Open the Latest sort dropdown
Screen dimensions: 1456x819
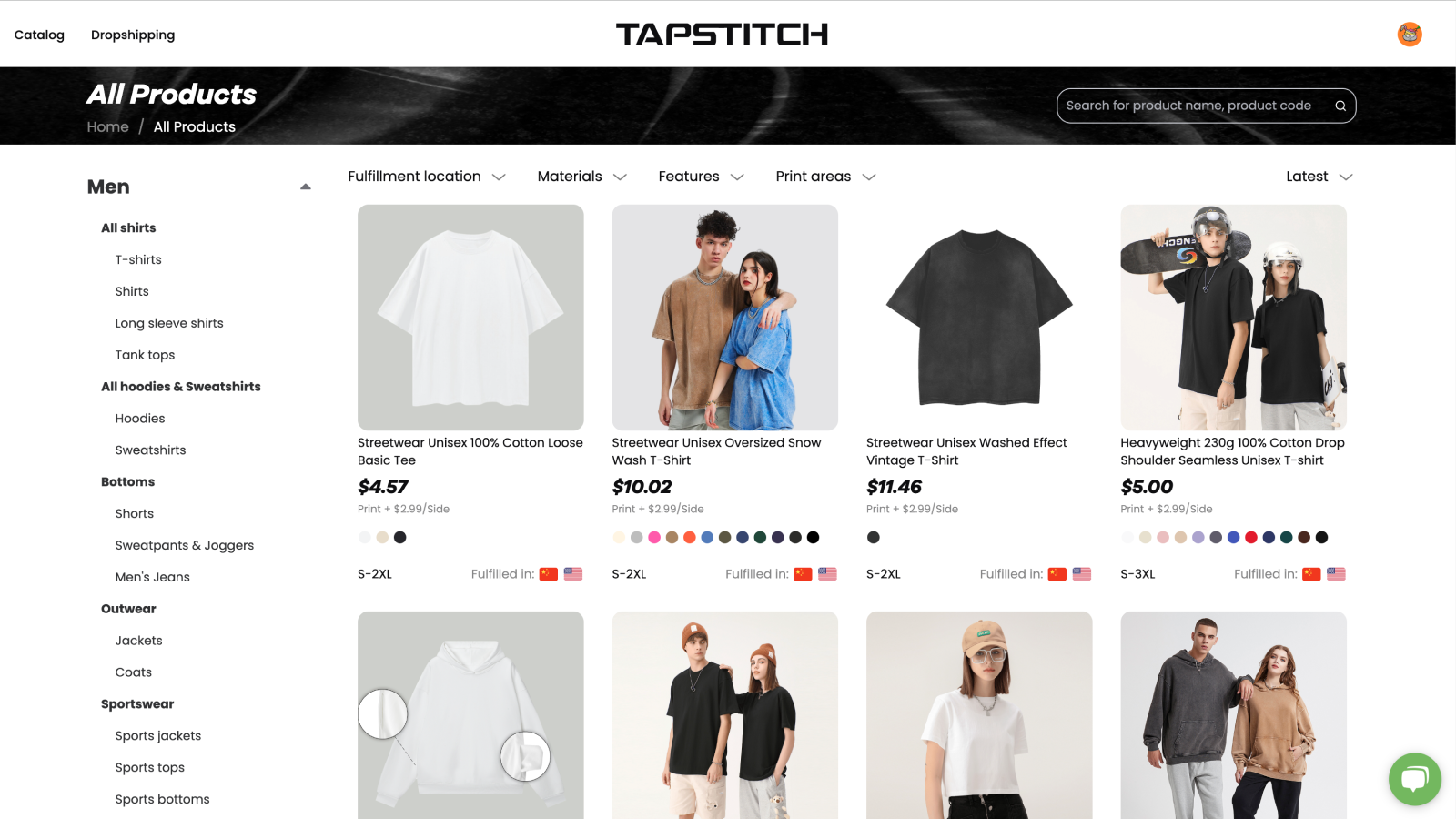click(x=1319, y=177)
